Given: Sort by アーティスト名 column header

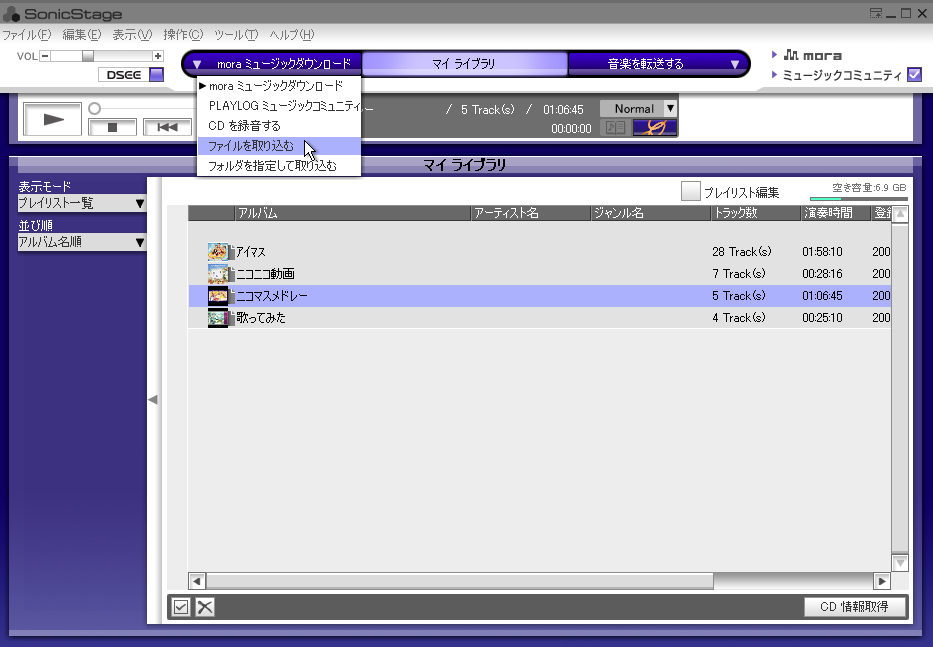Looking at the screenshot, I should pyautogui.click(x=531, y=213).
